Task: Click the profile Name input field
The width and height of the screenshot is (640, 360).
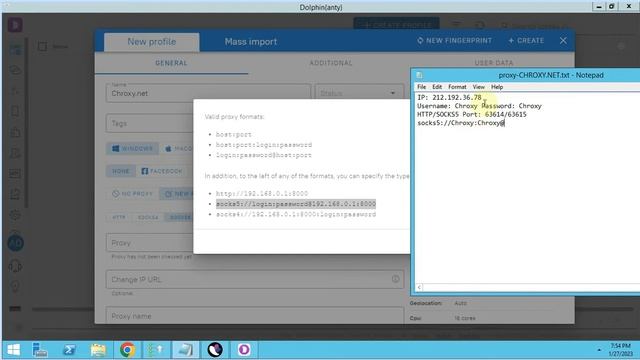Action: (x=208, y=93)
